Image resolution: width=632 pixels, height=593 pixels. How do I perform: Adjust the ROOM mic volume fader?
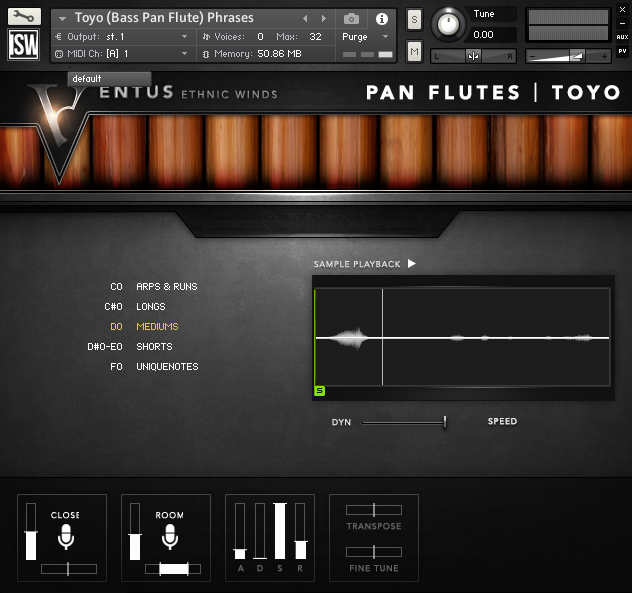[135, 532]
